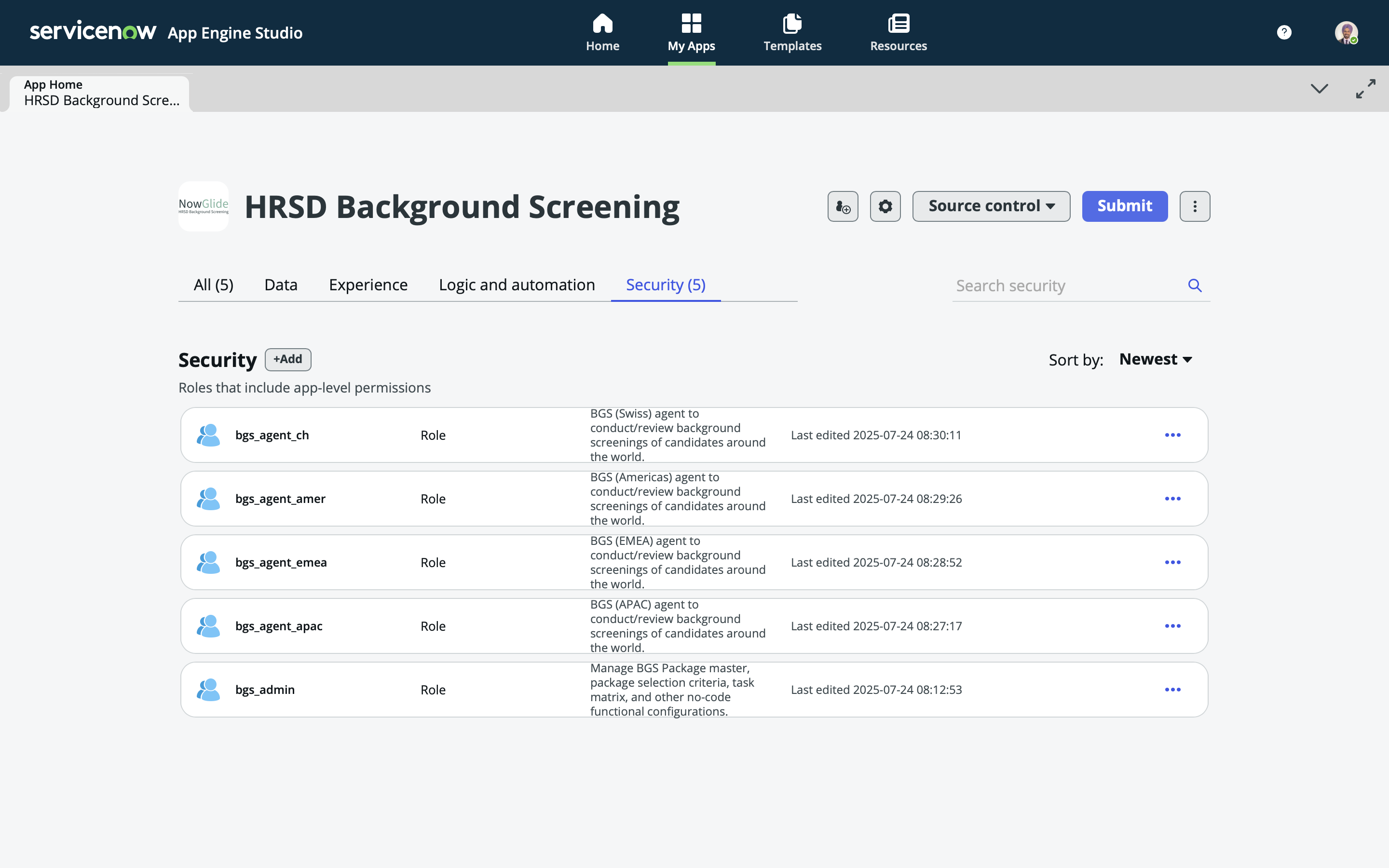Click 'Last edited 2025-07-24 08:27:17' text
This screenshot has width=1389, height=868.
tap(876, 626)
